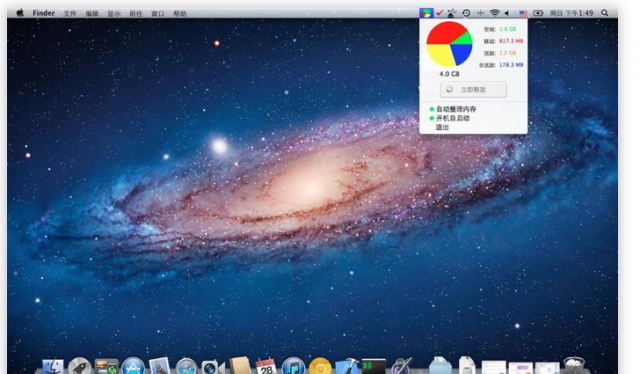The height and width of the screenshot is (374, 640).
Task: Open the Time Machine menu bar icon
Action: tap(466, 13)
